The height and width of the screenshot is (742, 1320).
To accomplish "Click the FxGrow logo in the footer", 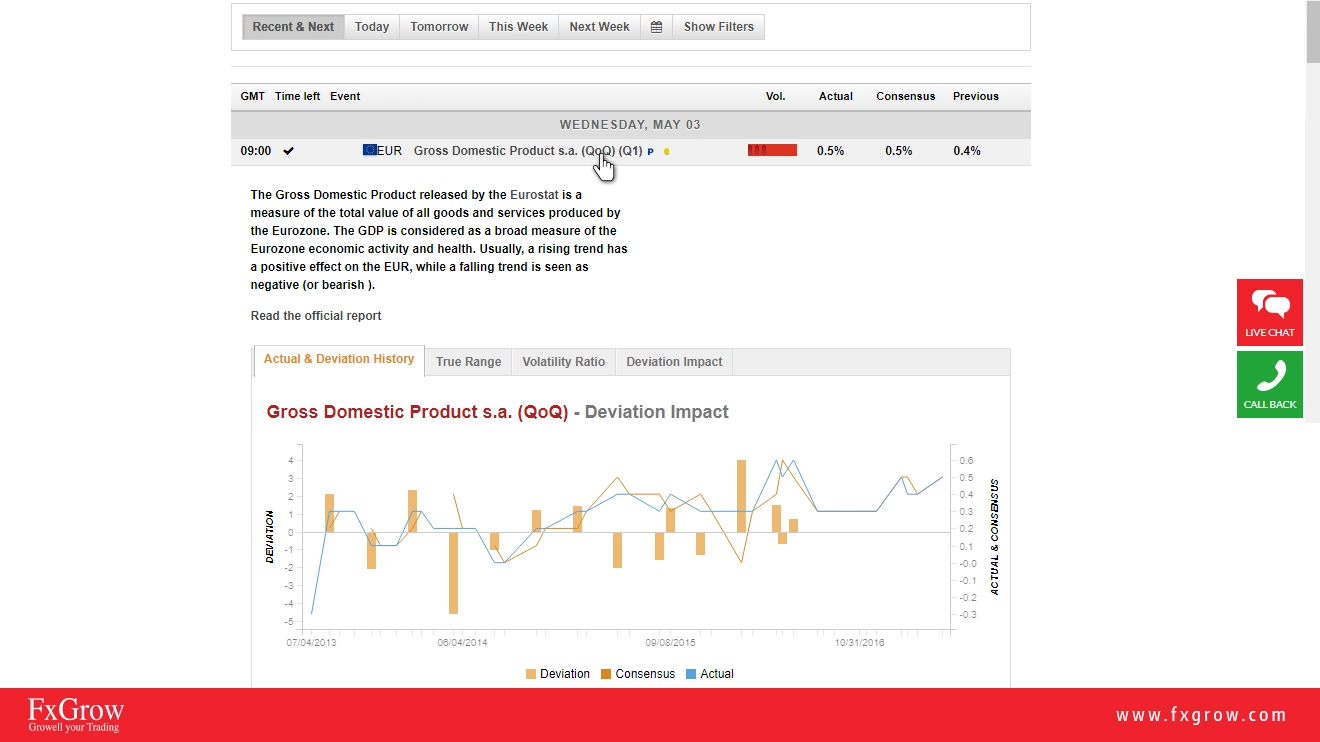I will (x=76, y=714).
